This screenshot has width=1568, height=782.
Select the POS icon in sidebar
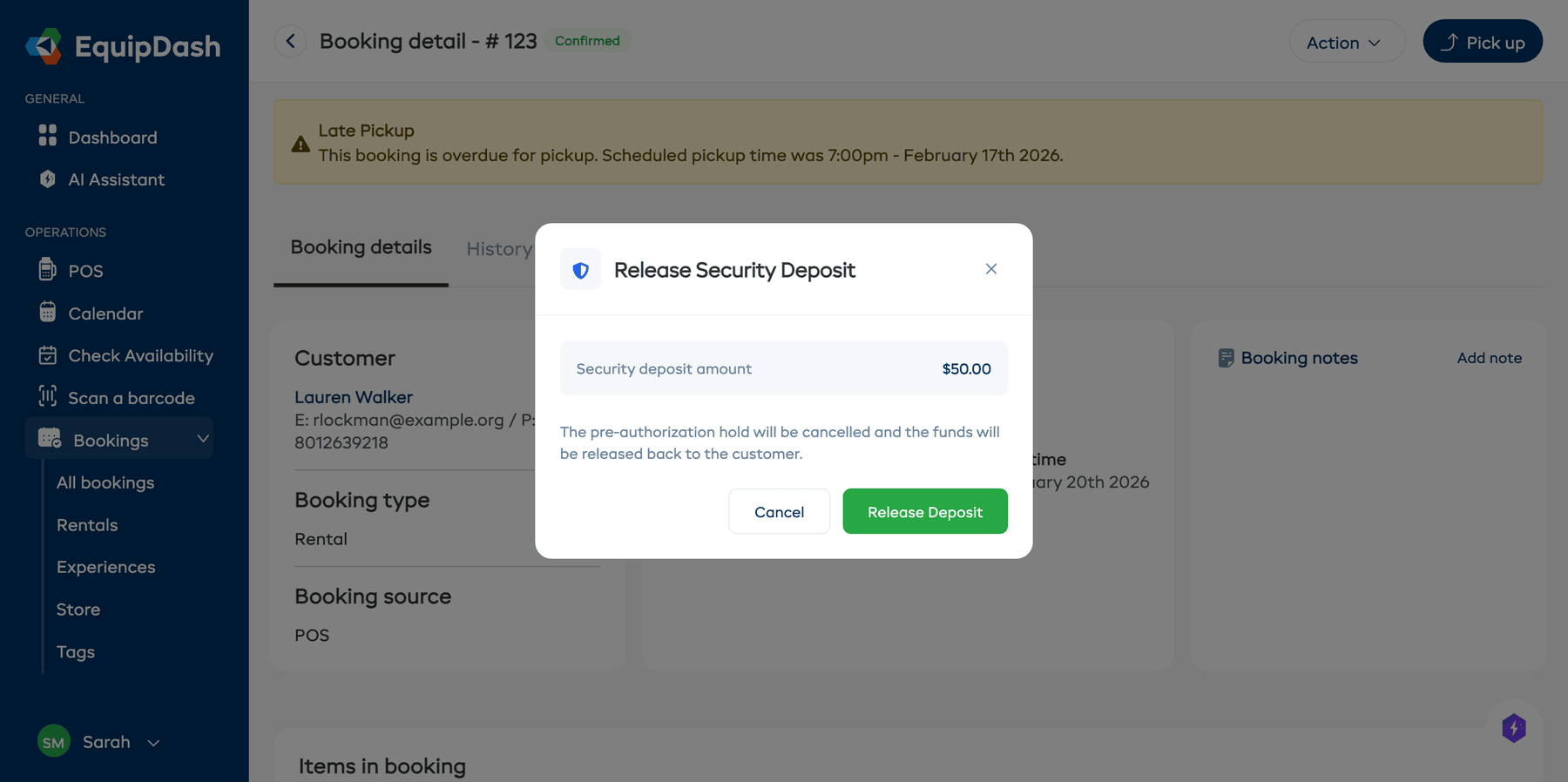click(x=48, y=270)
